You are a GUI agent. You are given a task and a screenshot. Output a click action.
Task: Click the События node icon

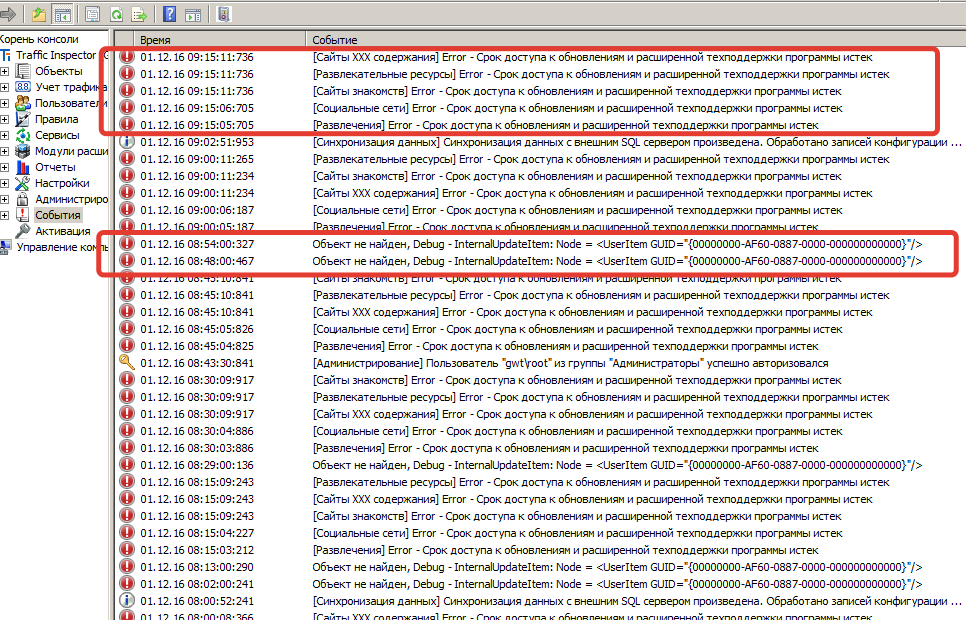(x=23, y=215)
